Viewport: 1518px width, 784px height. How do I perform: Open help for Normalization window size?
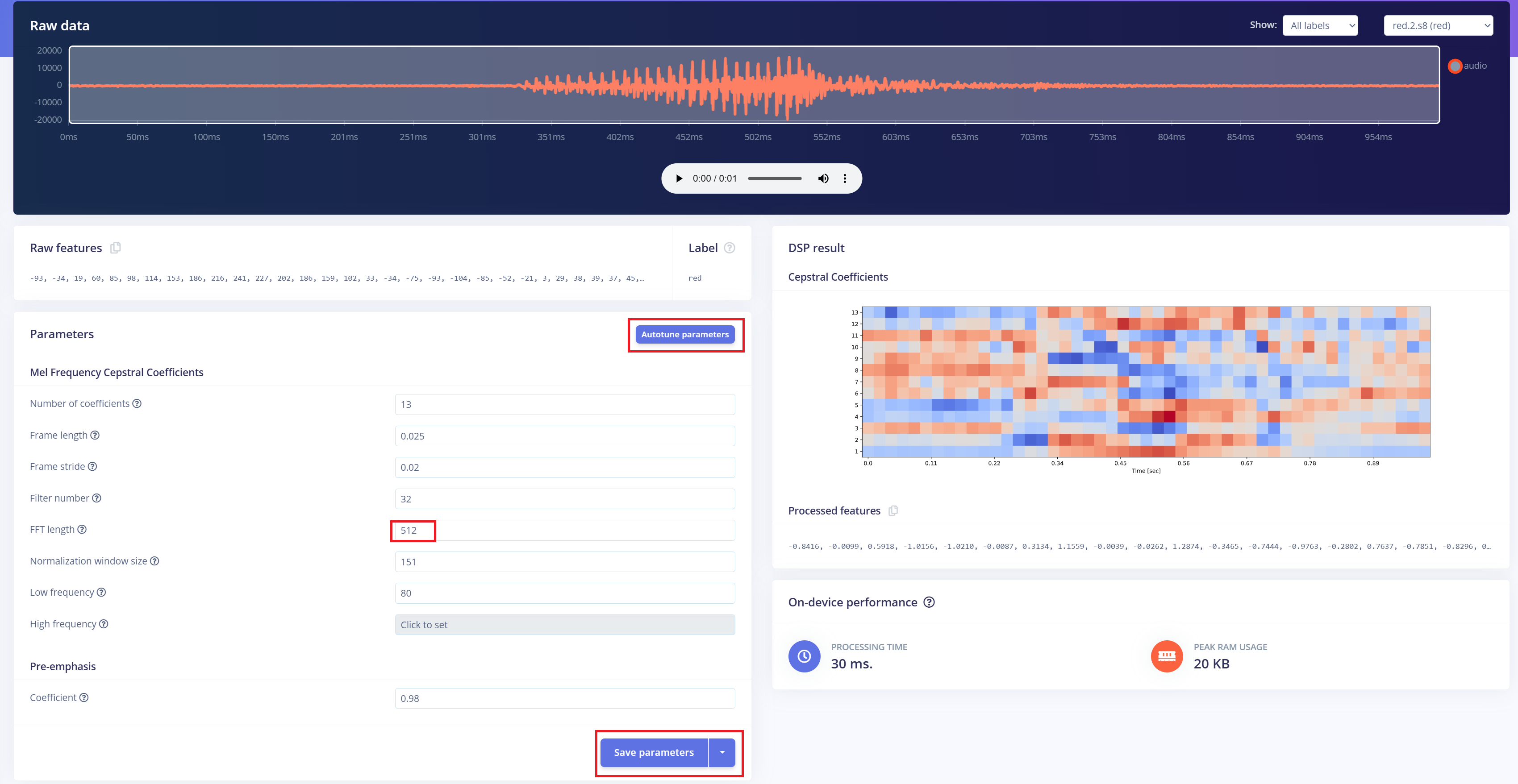[154, 561]
